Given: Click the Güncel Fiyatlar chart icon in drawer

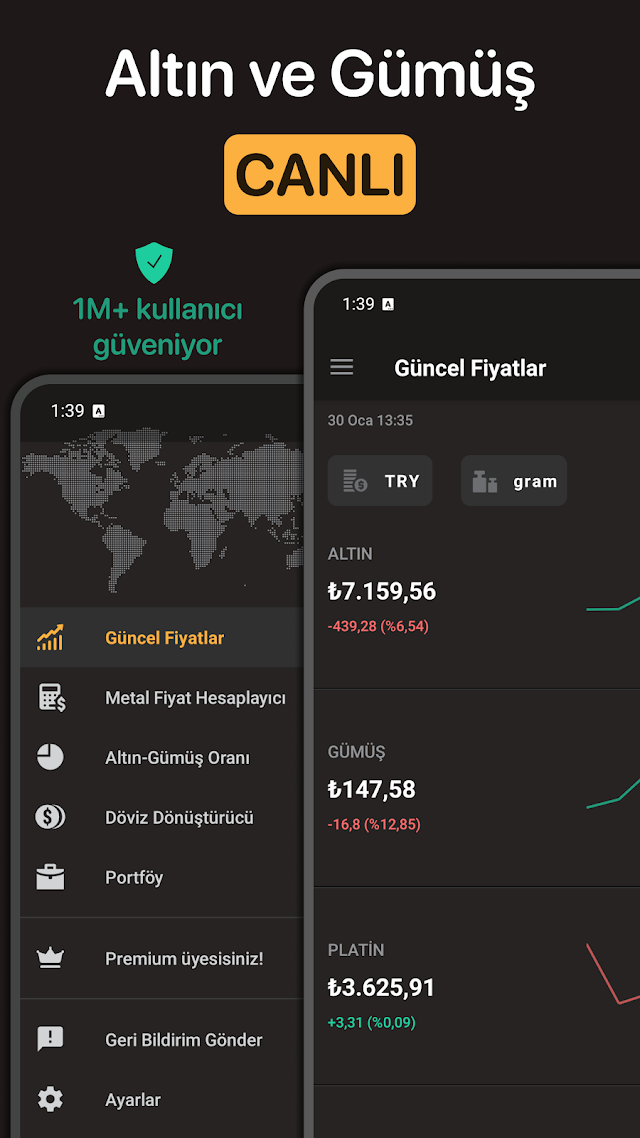Looking at the screenshot, I should 50,637.
